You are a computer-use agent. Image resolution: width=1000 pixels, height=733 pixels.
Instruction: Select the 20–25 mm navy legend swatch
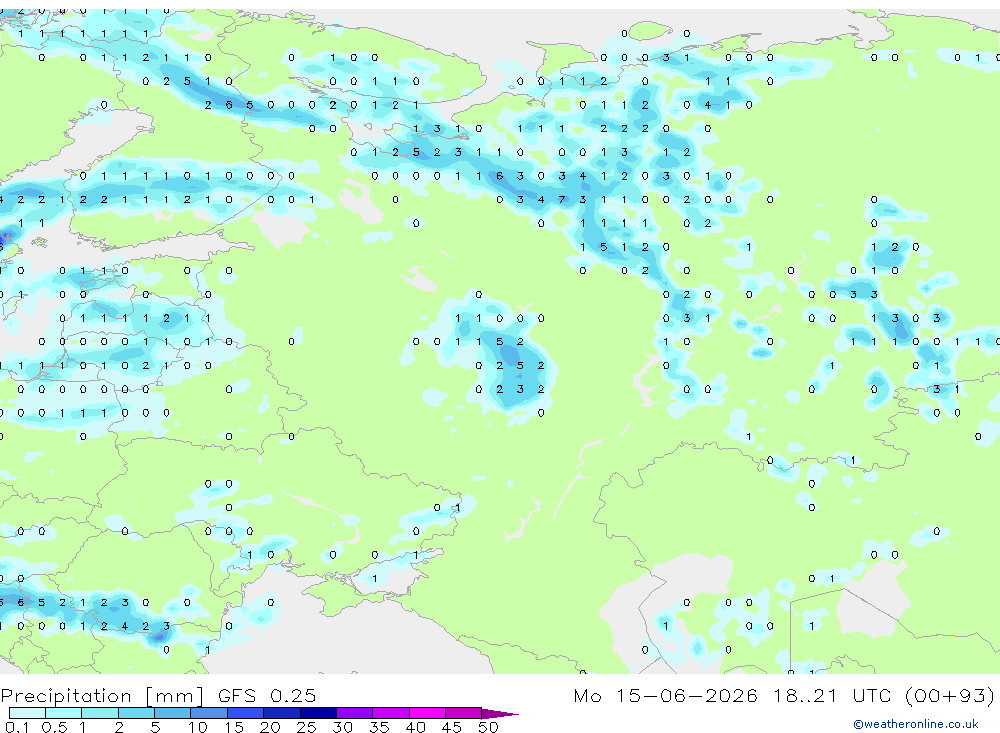pos(282,713)
